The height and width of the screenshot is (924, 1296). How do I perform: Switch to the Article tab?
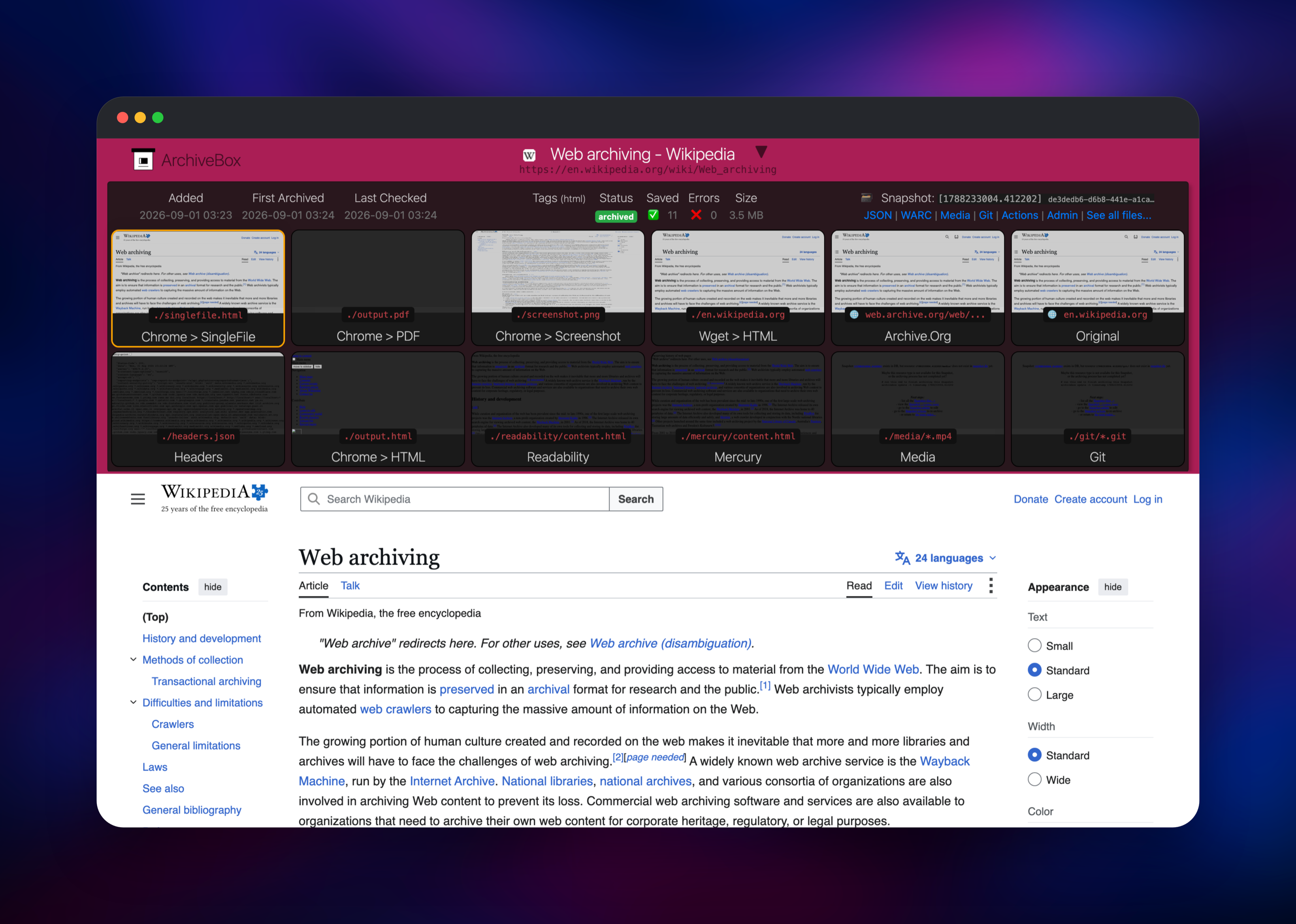[x=313, y=585]
